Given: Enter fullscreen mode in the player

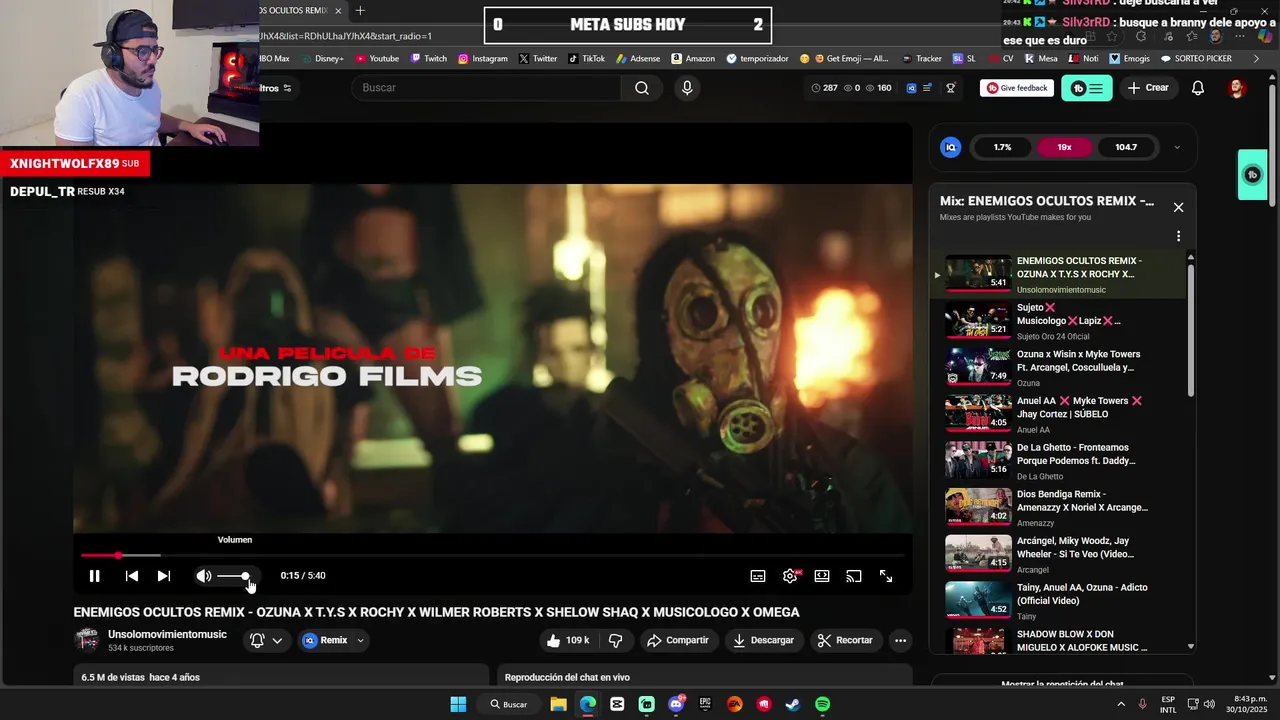Looking at the screenshot, I should 886,576.
